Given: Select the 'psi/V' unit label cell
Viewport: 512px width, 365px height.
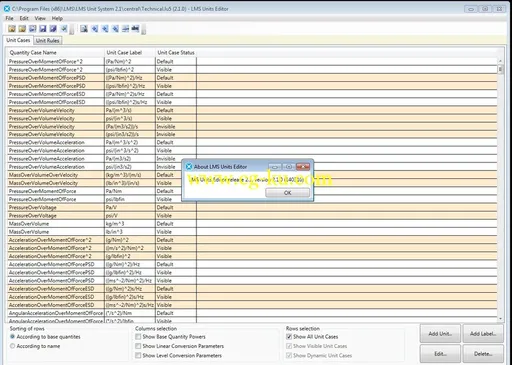Looking at the screenshot, I should (x=130, y=216).
